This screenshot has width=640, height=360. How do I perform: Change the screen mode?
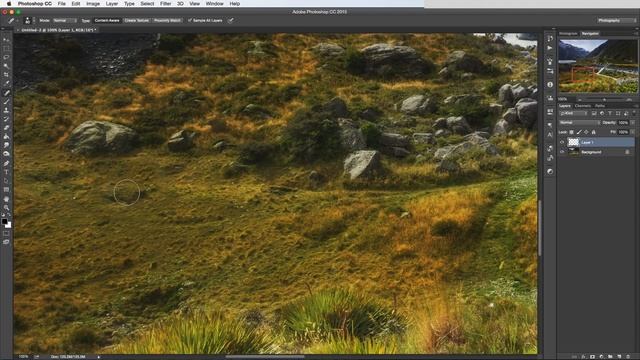pos(6,242)
